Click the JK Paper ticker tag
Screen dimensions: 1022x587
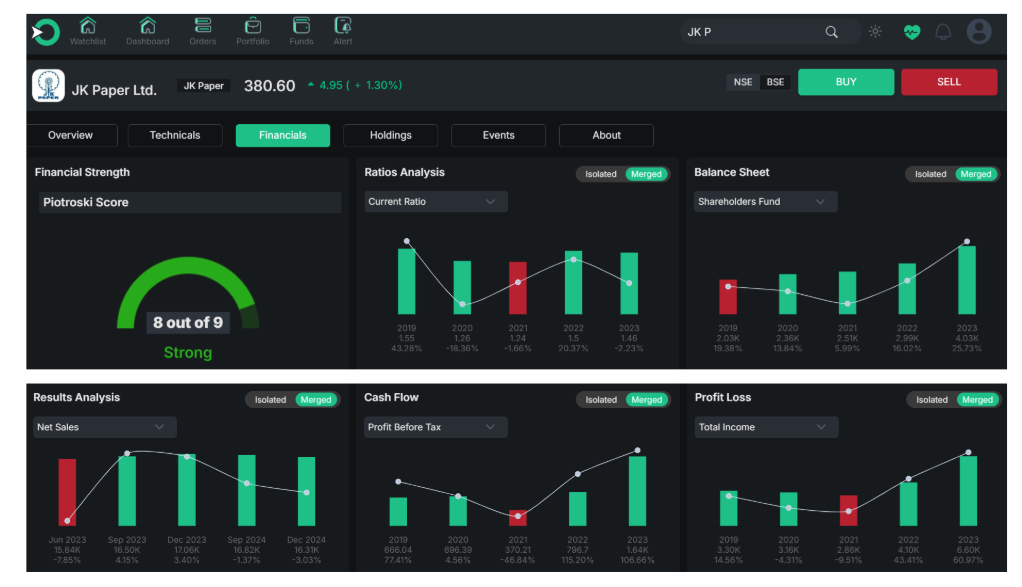pyautogui.click(x=203, y=86)
